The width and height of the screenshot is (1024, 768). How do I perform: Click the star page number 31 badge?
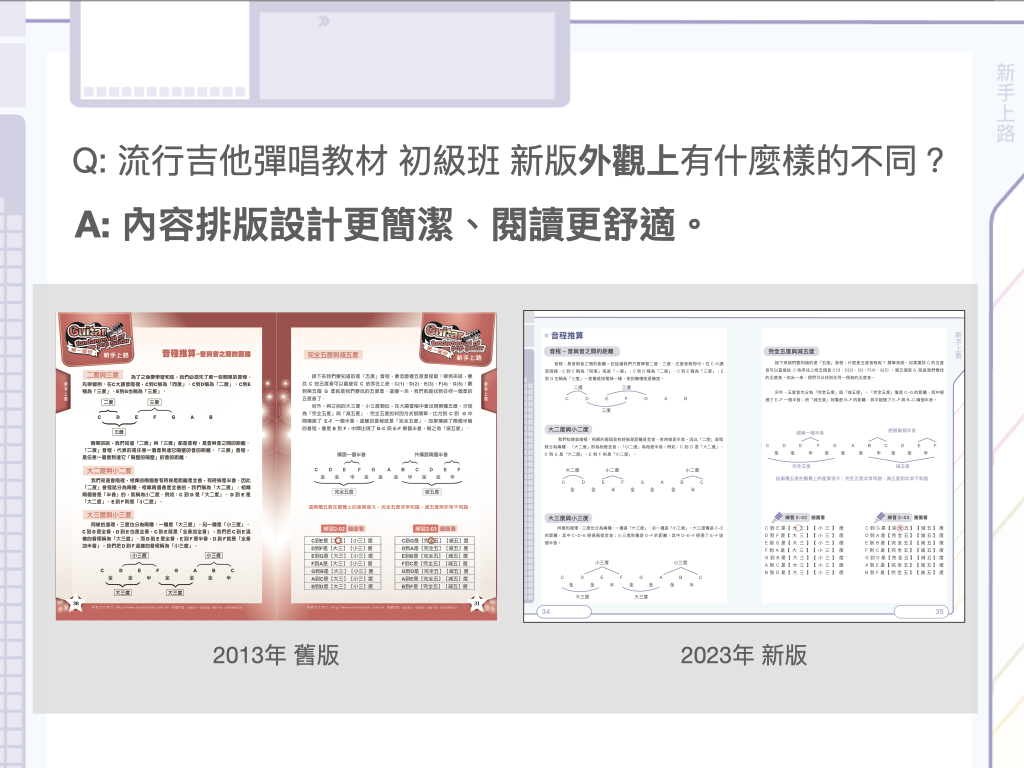477,603
